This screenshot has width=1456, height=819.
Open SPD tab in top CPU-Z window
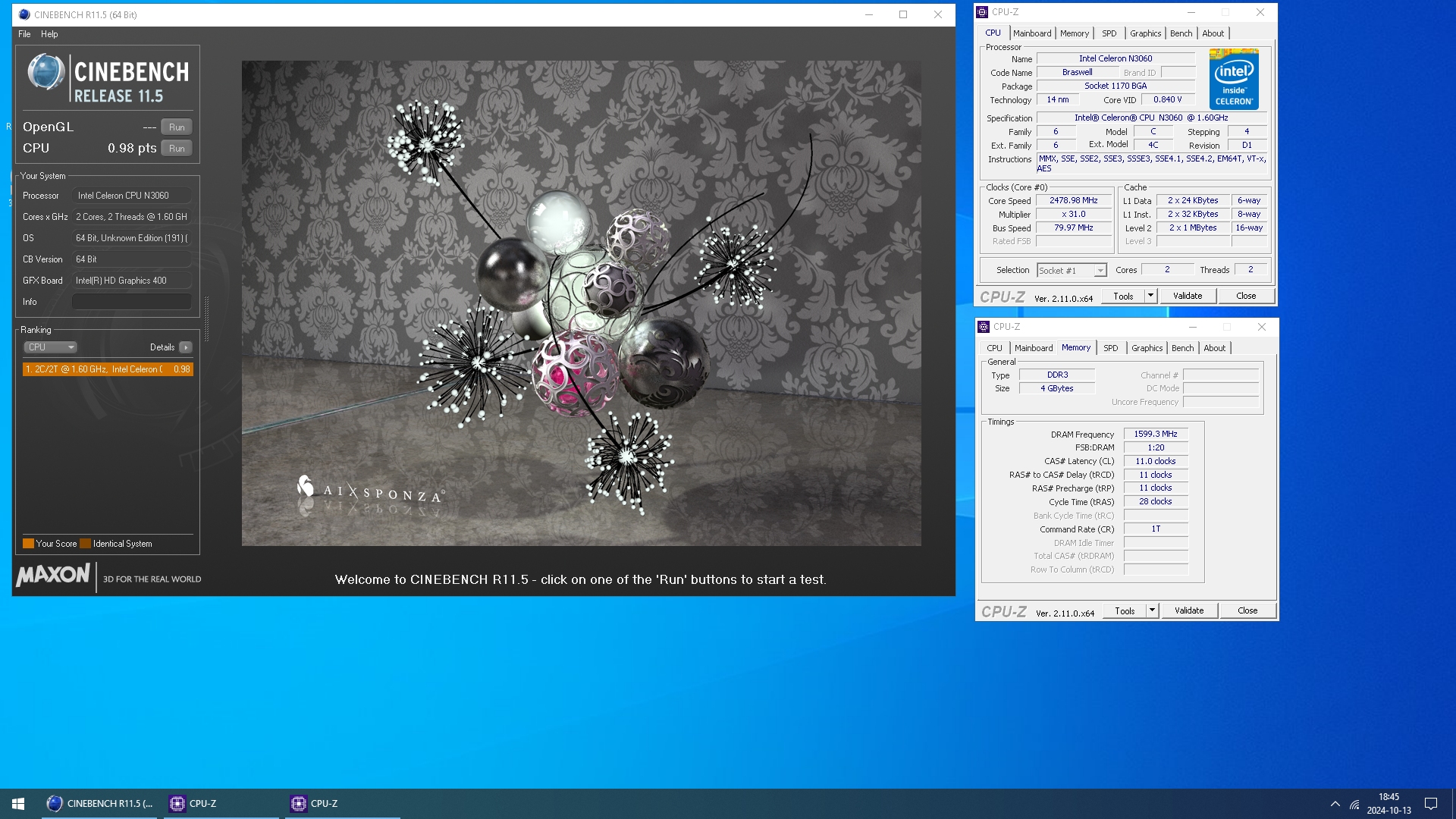point(1109,33)
